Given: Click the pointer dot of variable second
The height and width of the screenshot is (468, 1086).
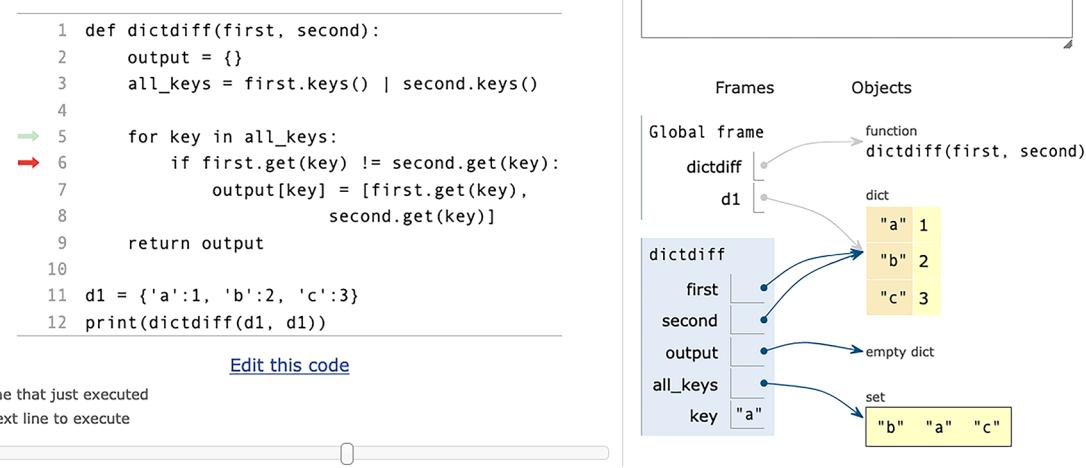Looking at the screenshot, I should pos(763,320).
